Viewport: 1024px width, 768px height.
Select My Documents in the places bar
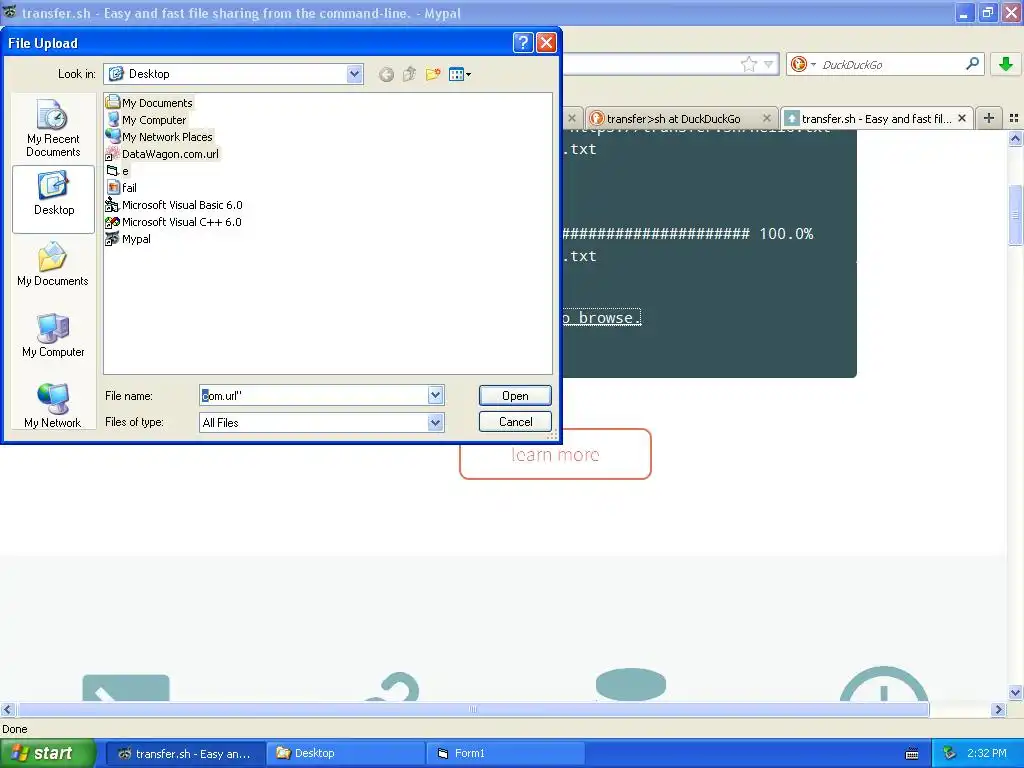[53, 264]
